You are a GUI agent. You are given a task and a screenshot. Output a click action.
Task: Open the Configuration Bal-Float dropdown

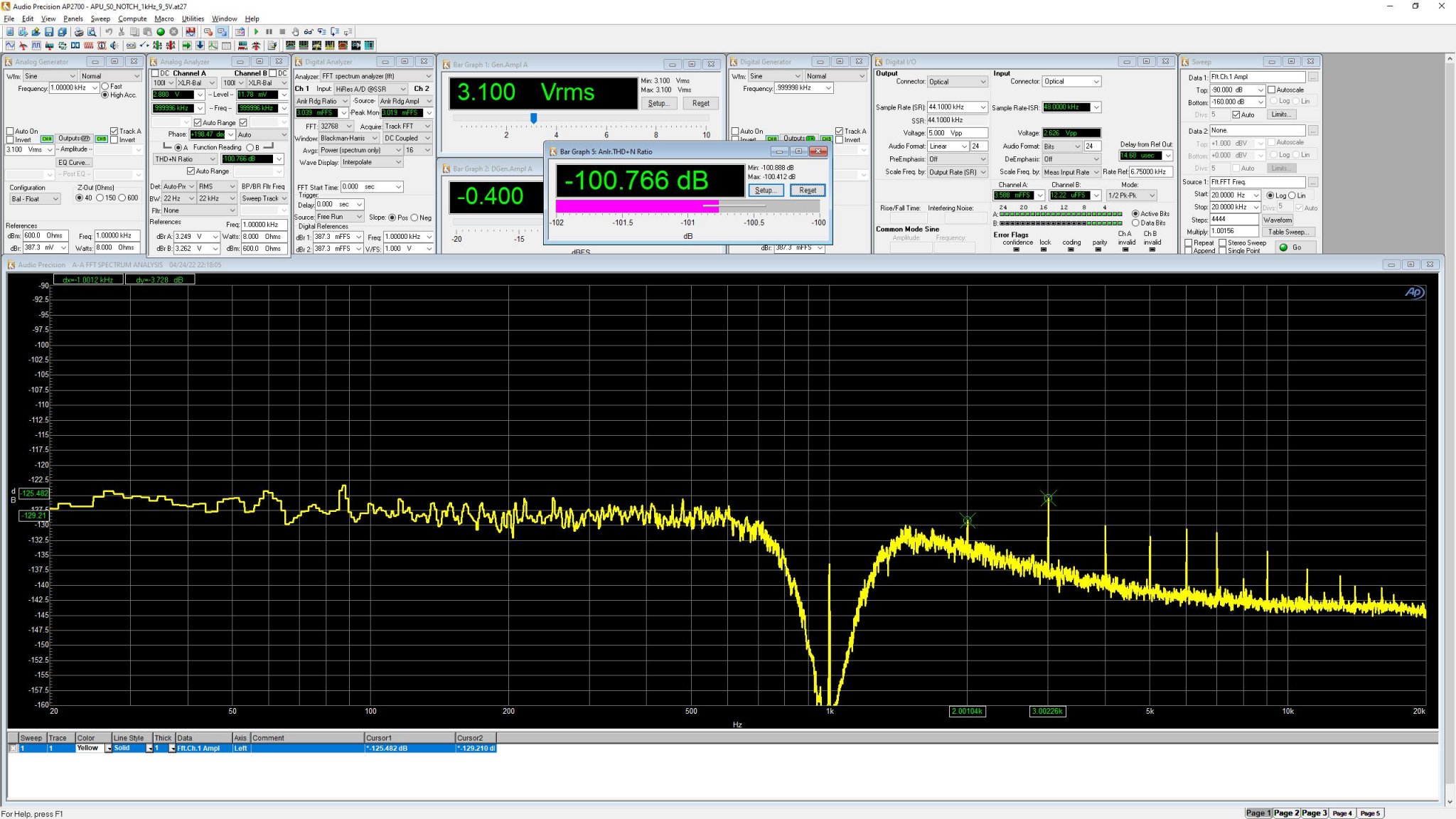coord(35,199)
